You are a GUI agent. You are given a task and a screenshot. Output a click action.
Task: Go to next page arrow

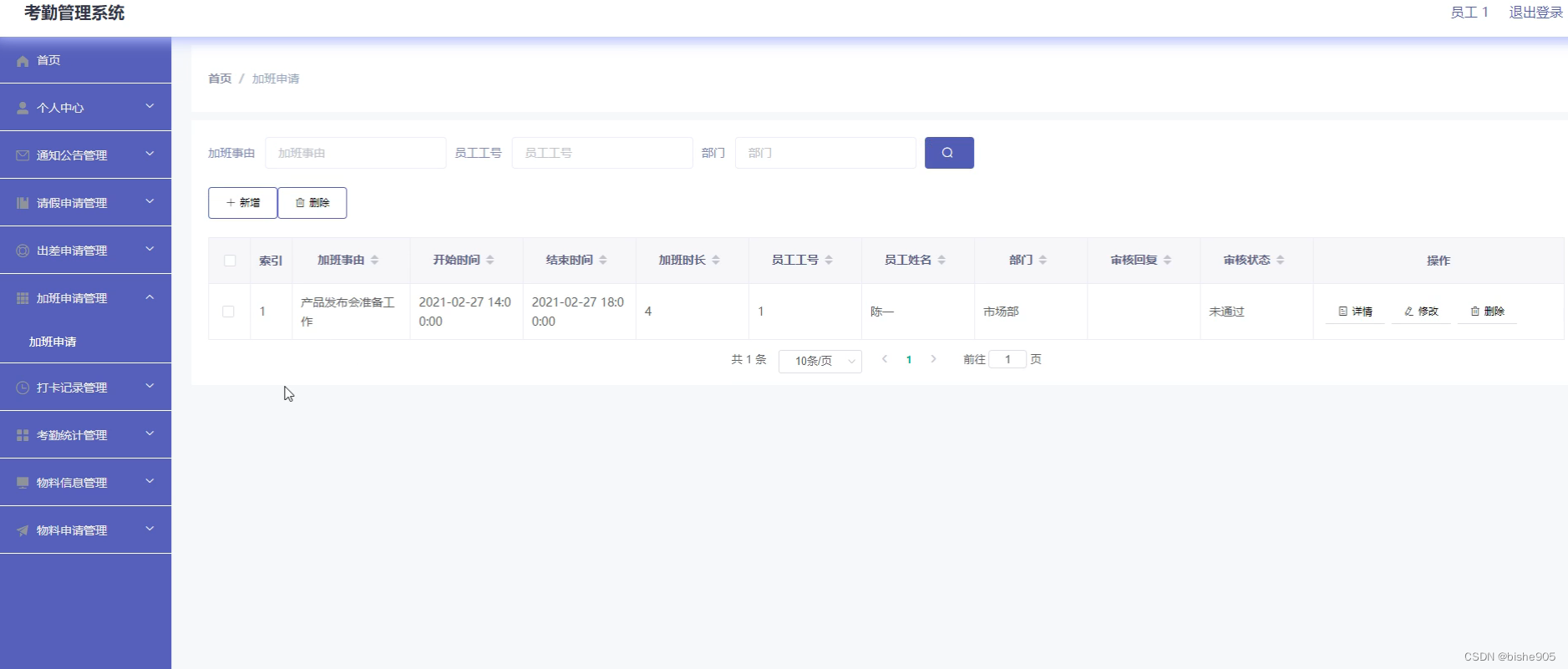coord(933,359)
